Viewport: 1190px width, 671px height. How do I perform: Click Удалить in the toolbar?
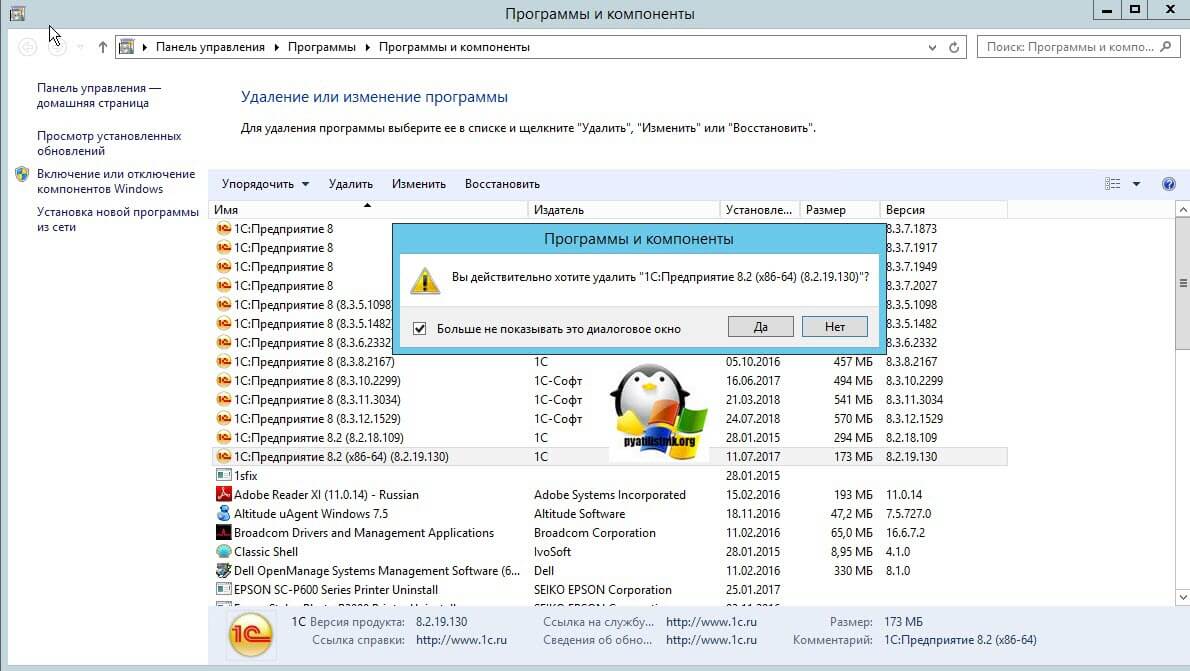coord(350,184)
